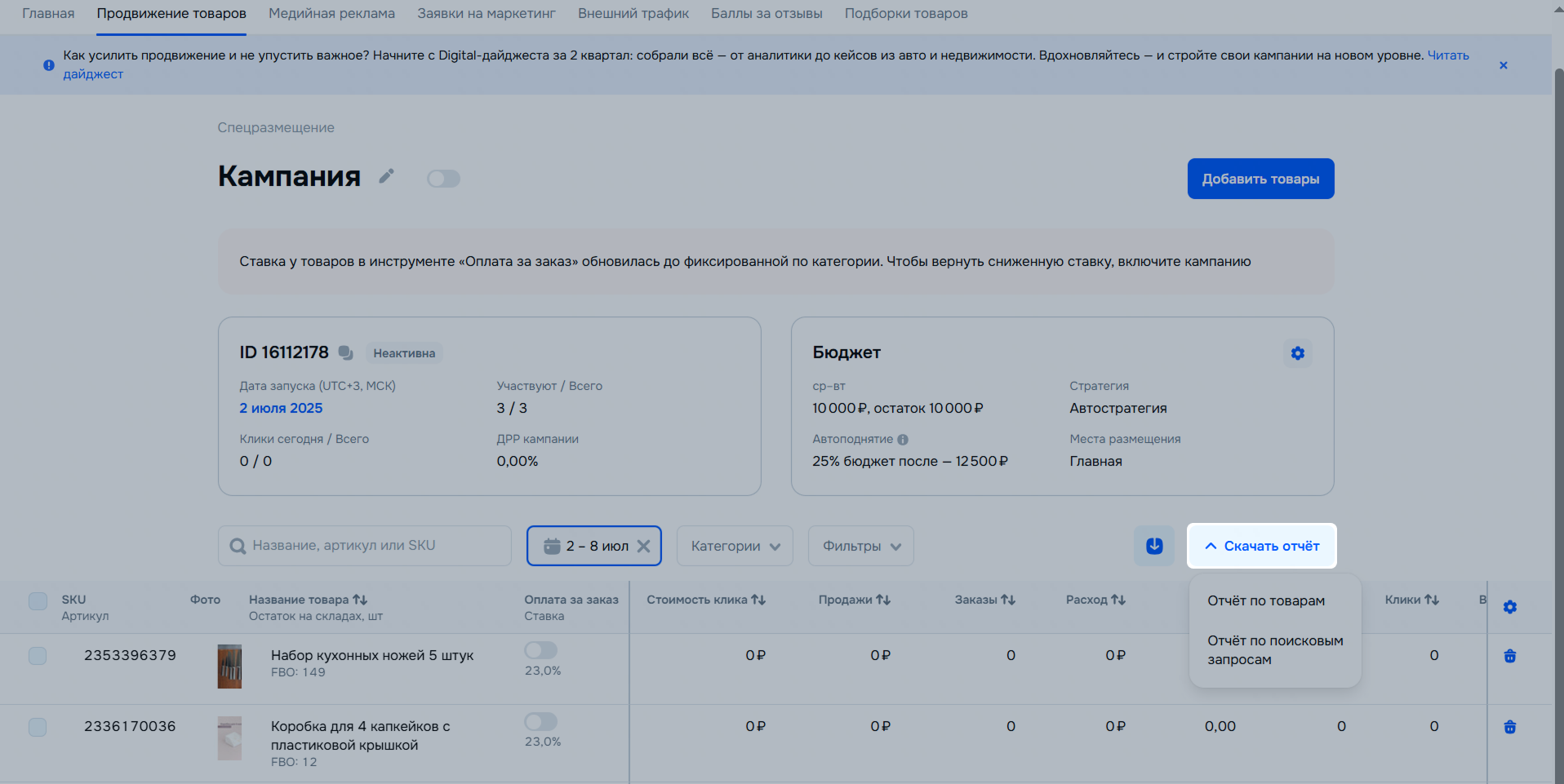Expand the Категории dropdown
The width and height of the screenshot is (1564, 784).
(x=735, y=546)
